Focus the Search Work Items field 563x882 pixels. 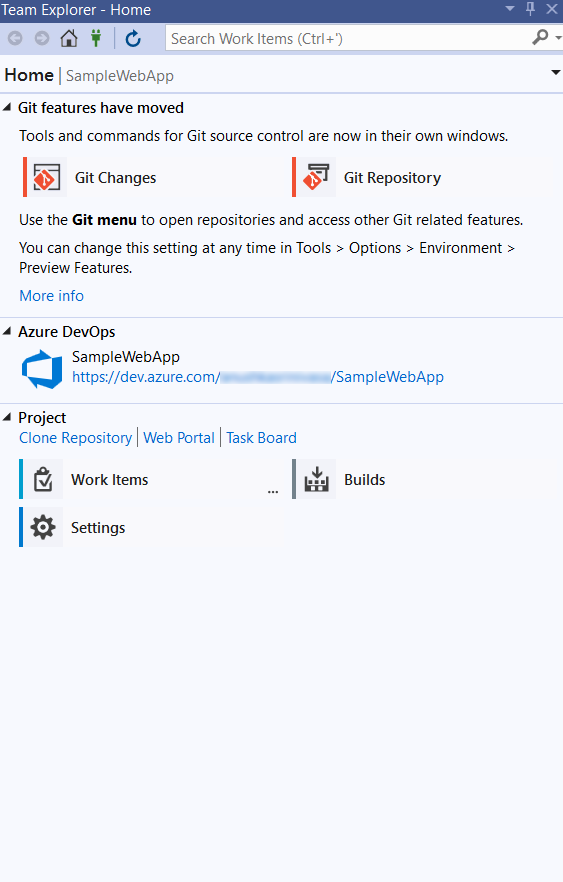(x=349, y=38)
